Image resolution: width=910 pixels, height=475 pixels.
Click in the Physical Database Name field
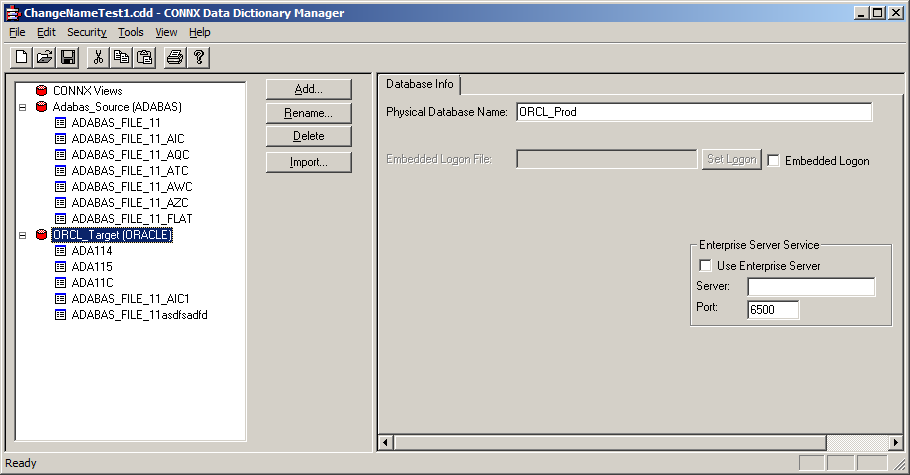(x=694, y=112)
